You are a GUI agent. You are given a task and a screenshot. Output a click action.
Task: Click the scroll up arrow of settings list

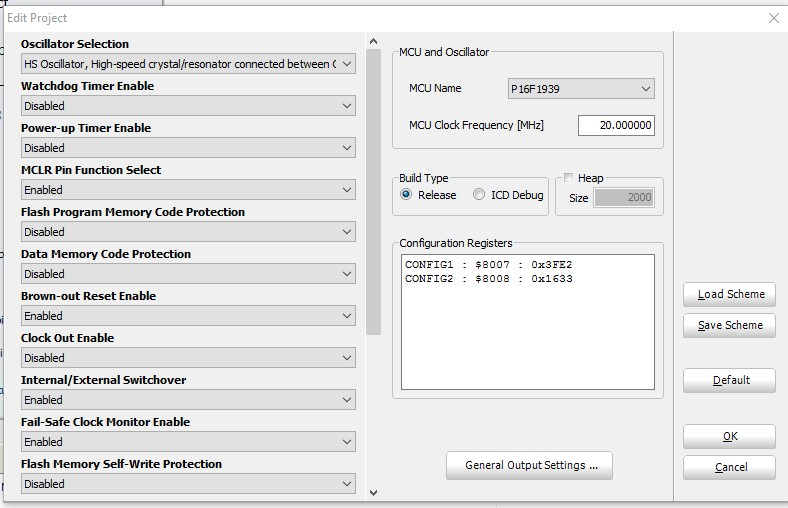coord(373,41)
